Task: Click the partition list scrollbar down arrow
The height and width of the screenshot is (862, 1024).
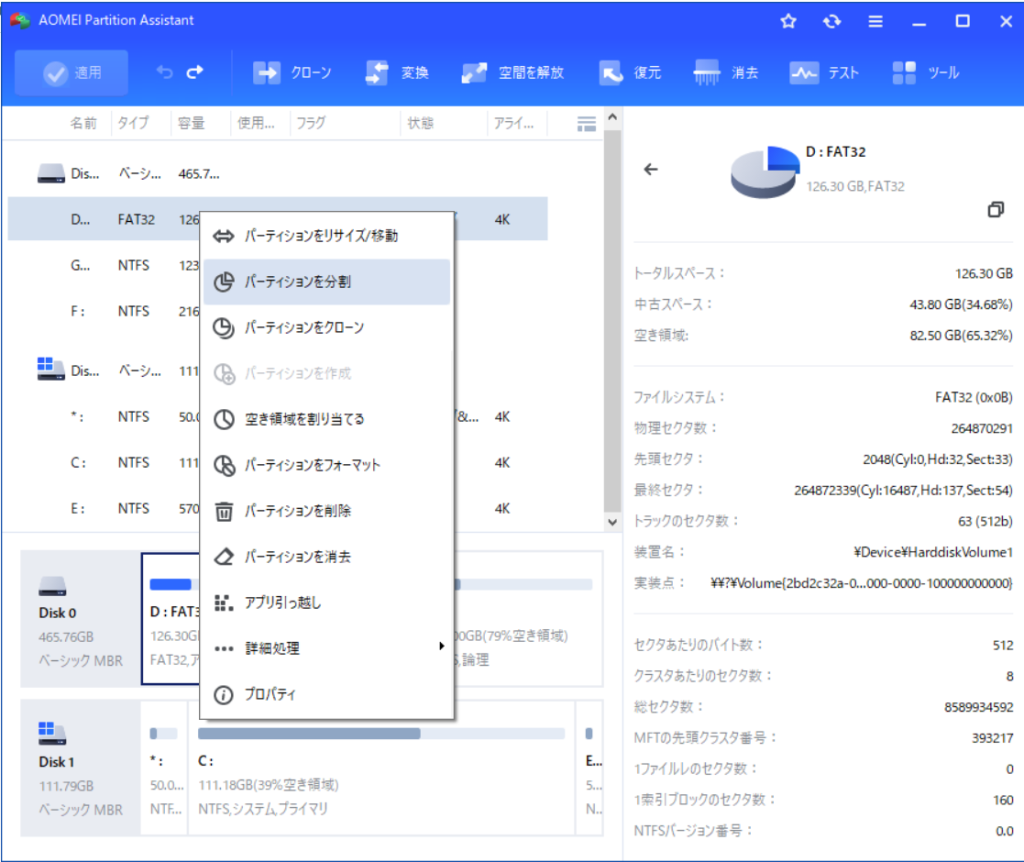Action: (x=613, y=522)
